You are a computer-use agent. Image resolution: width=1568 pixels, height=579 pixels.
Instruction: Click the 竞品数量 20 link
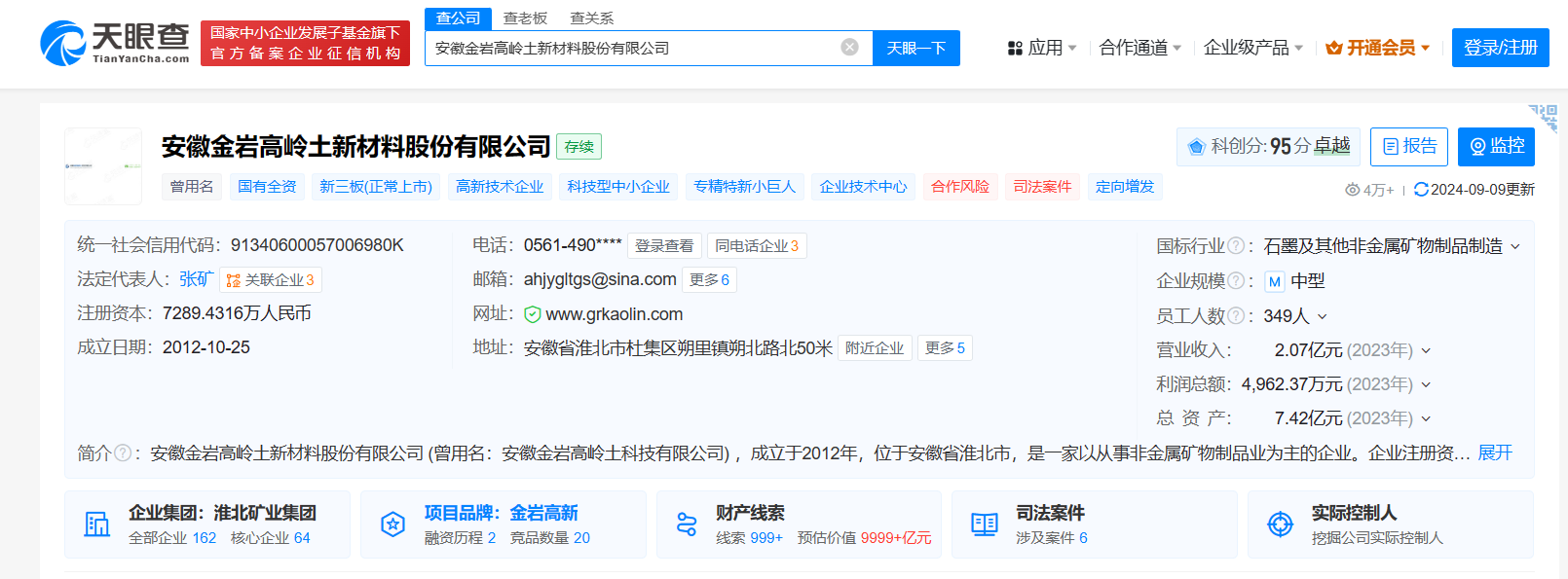[x=550, y=538]
